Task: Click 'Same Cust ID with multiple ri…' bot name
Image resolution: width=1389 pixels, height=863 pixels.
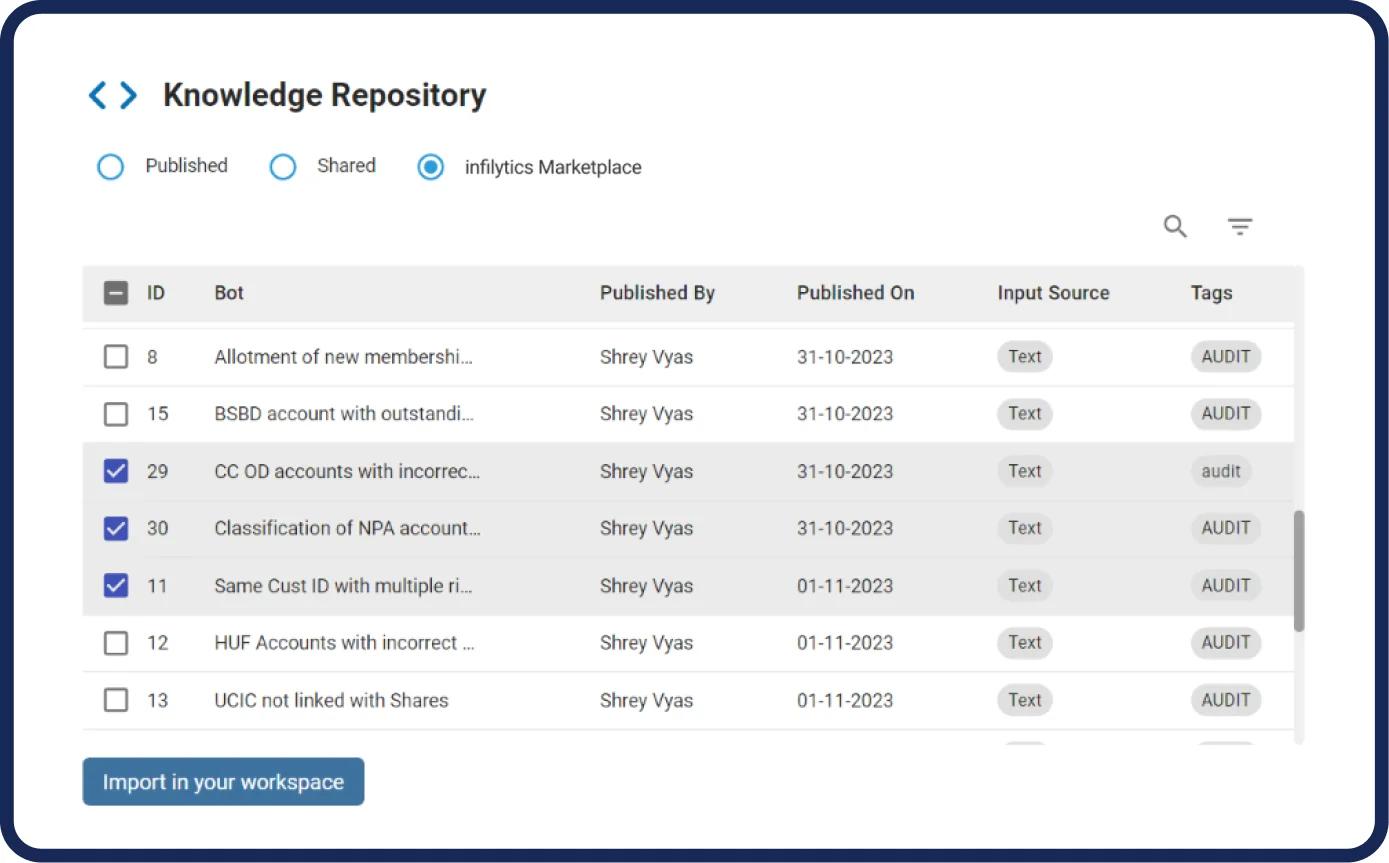Action: click(343, 586)
